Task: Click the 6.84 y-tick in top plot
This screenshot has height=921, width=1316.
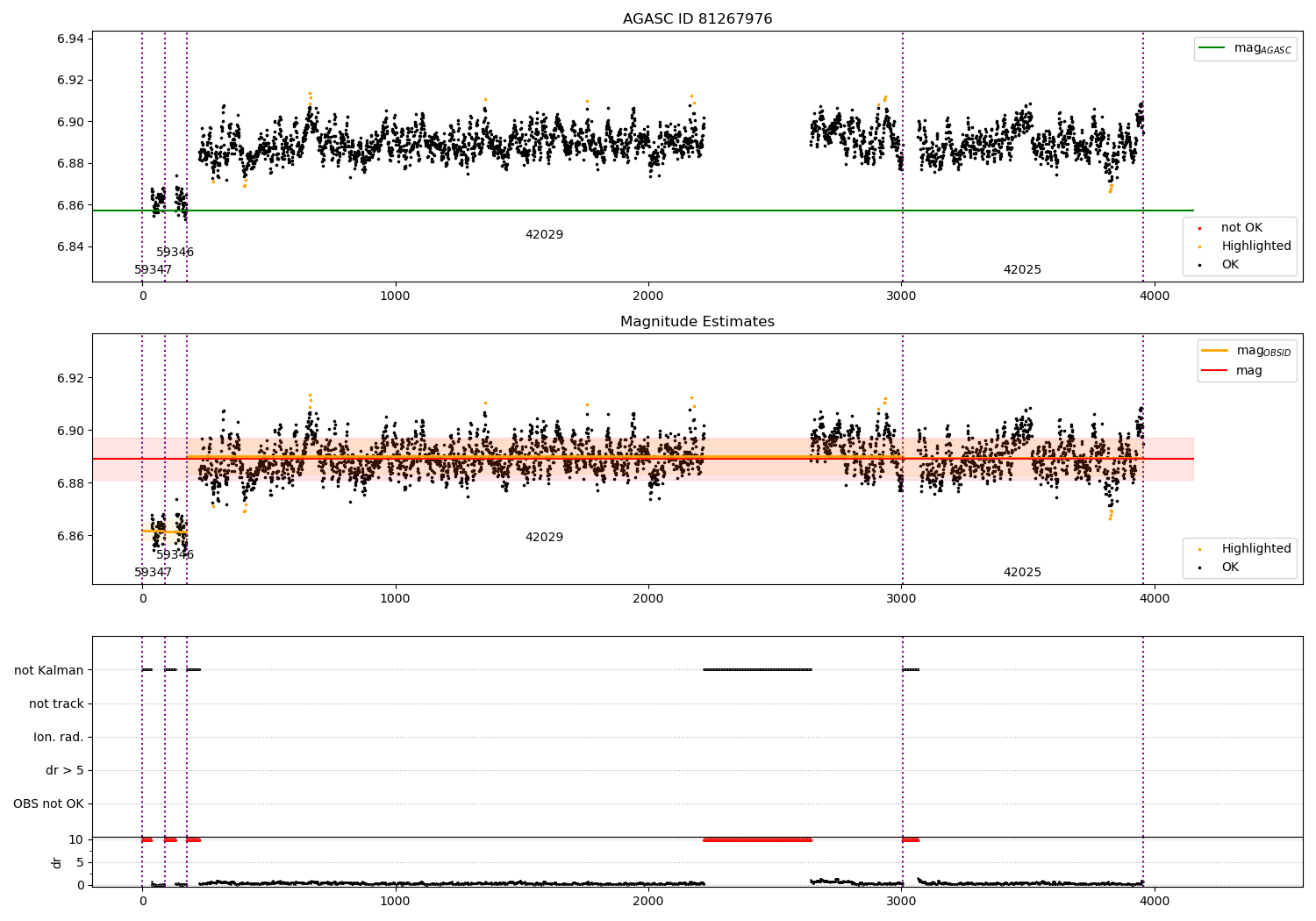Action: click(x=70, y=247)
